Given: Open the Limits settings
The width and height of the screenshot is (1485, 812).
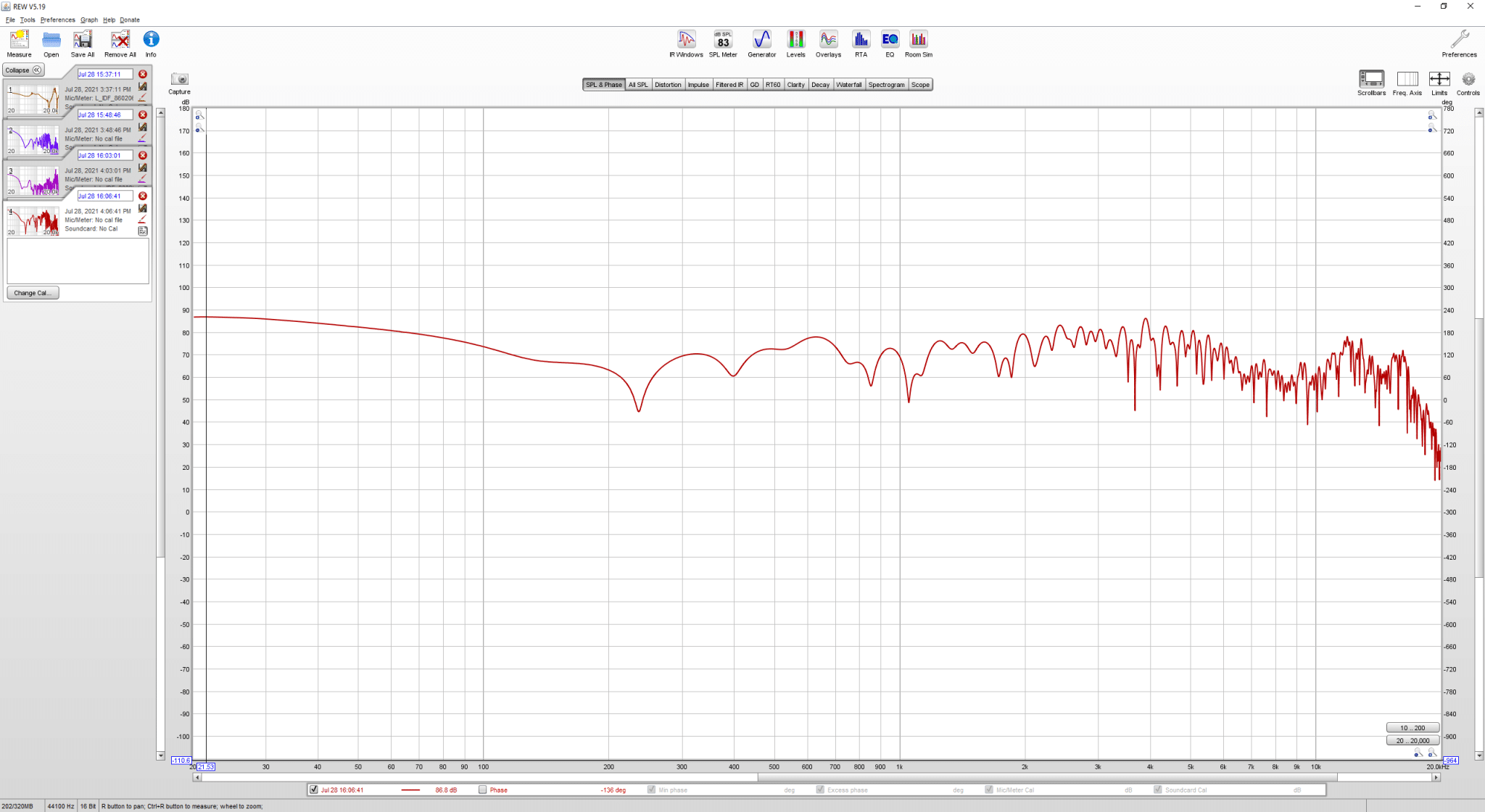Looking at the screenshot, I should (x=1439, y=83).
